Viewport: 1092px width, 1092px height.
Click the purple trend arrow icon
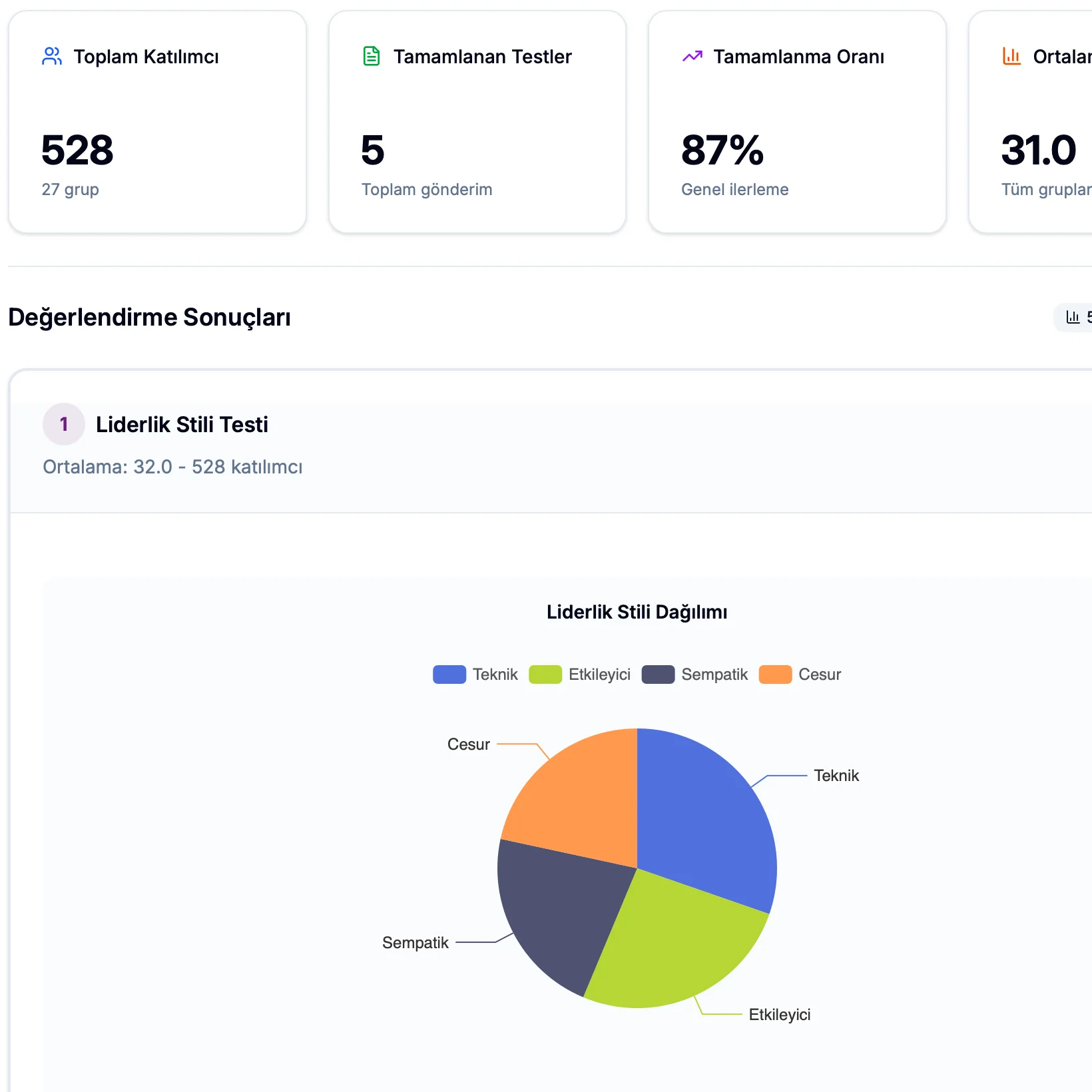coord(692,57)
